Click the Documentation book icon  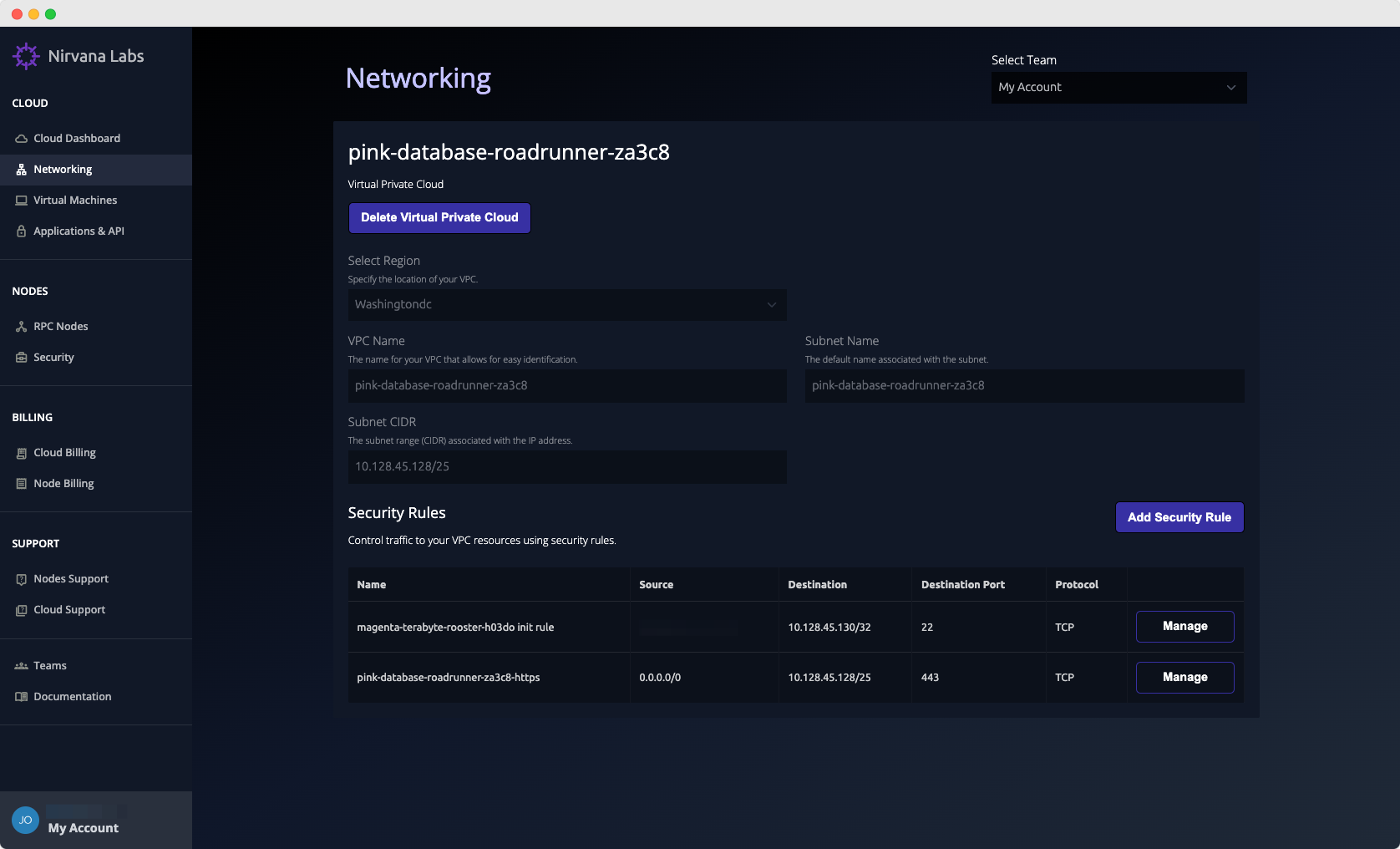22,697
